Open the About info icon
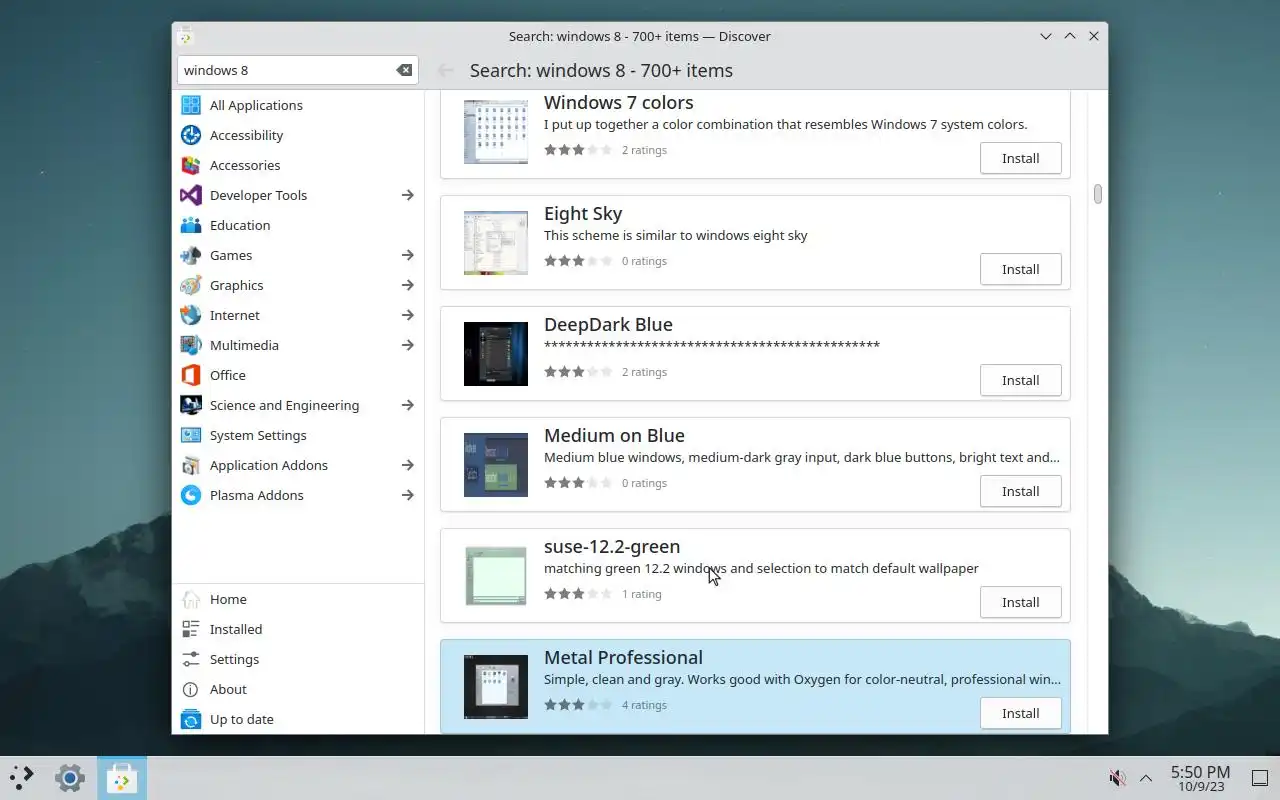 coord(191,689)
